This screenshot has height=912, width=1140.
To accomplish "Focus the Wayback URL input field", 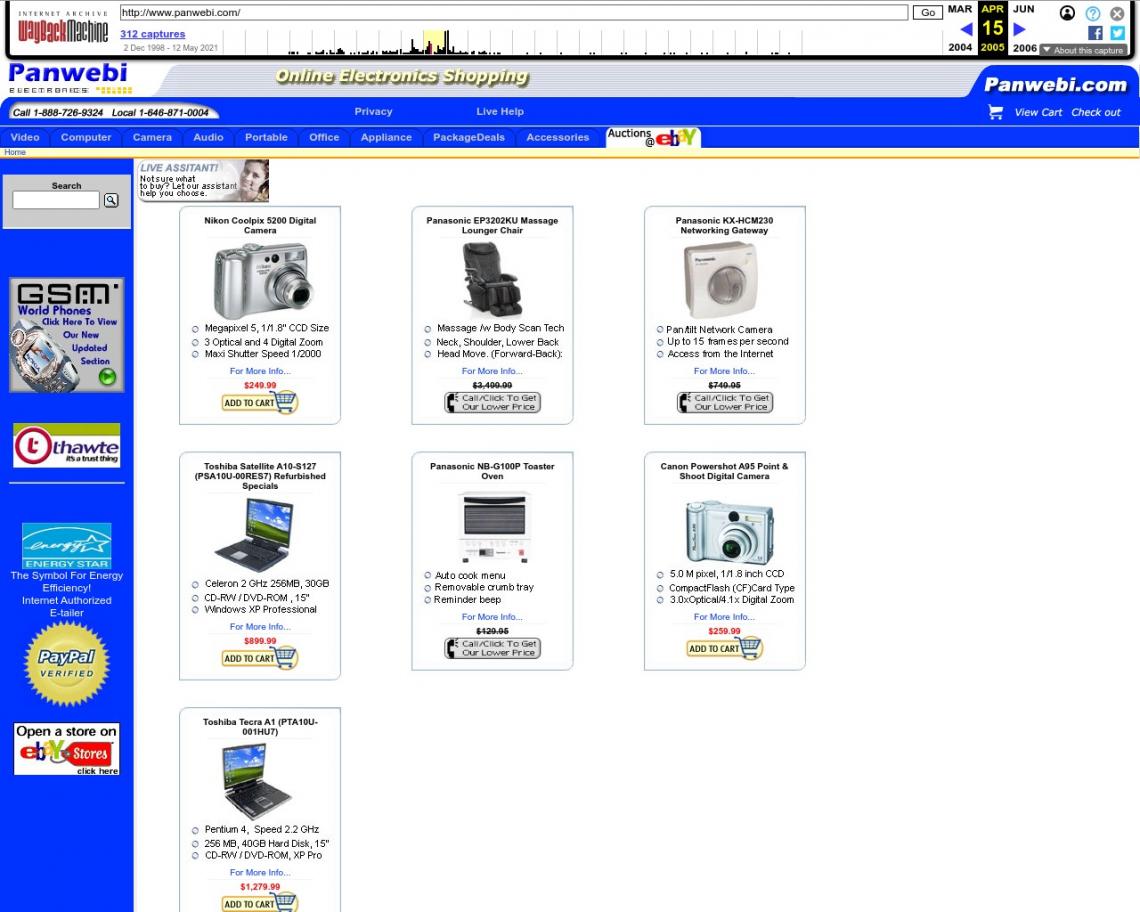I will (x=513, y=12).
